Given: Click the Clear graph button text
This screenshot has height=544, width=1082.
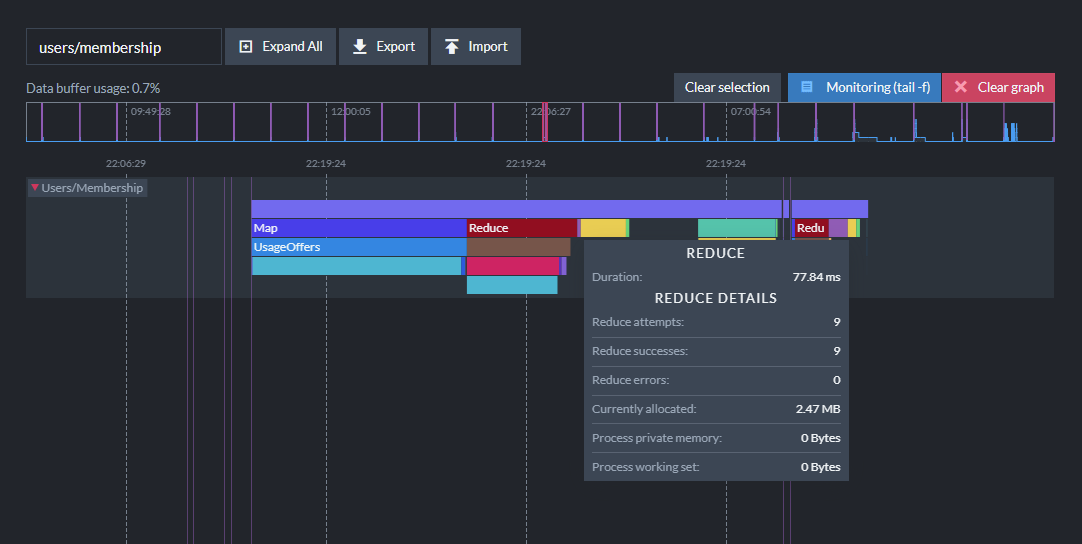Looking at the screenshot, I should [1010, 87].
